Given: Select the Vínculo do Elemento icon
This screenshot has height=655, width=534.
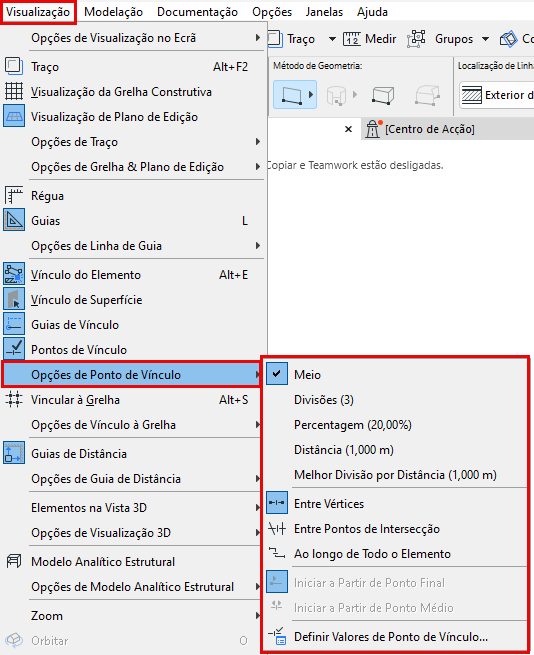Looking at the screenshot, I should pos(14,274).
